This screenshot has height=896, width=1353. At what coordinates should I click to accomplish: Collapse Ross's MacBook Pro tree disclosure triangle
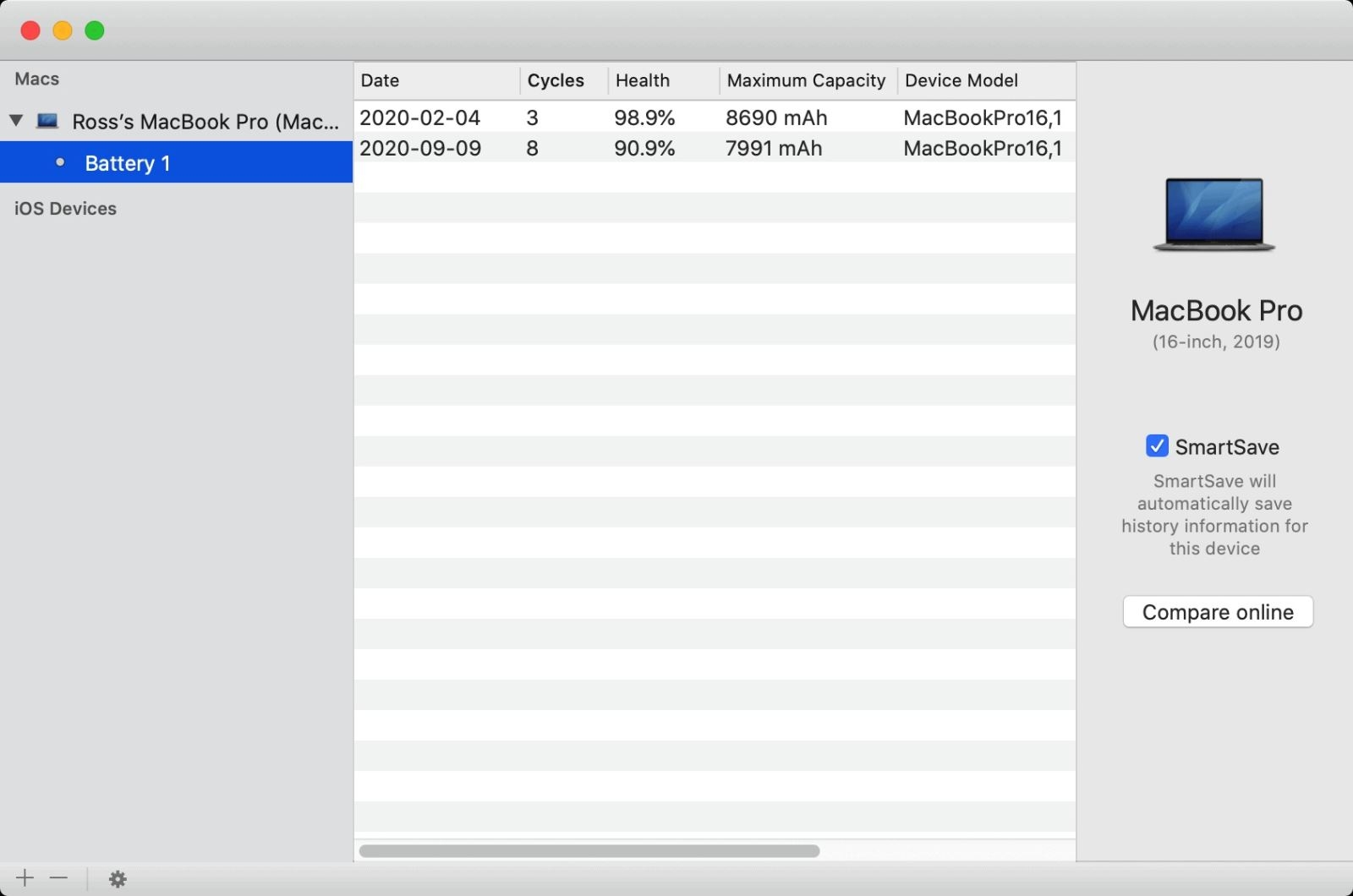point(16,120)
